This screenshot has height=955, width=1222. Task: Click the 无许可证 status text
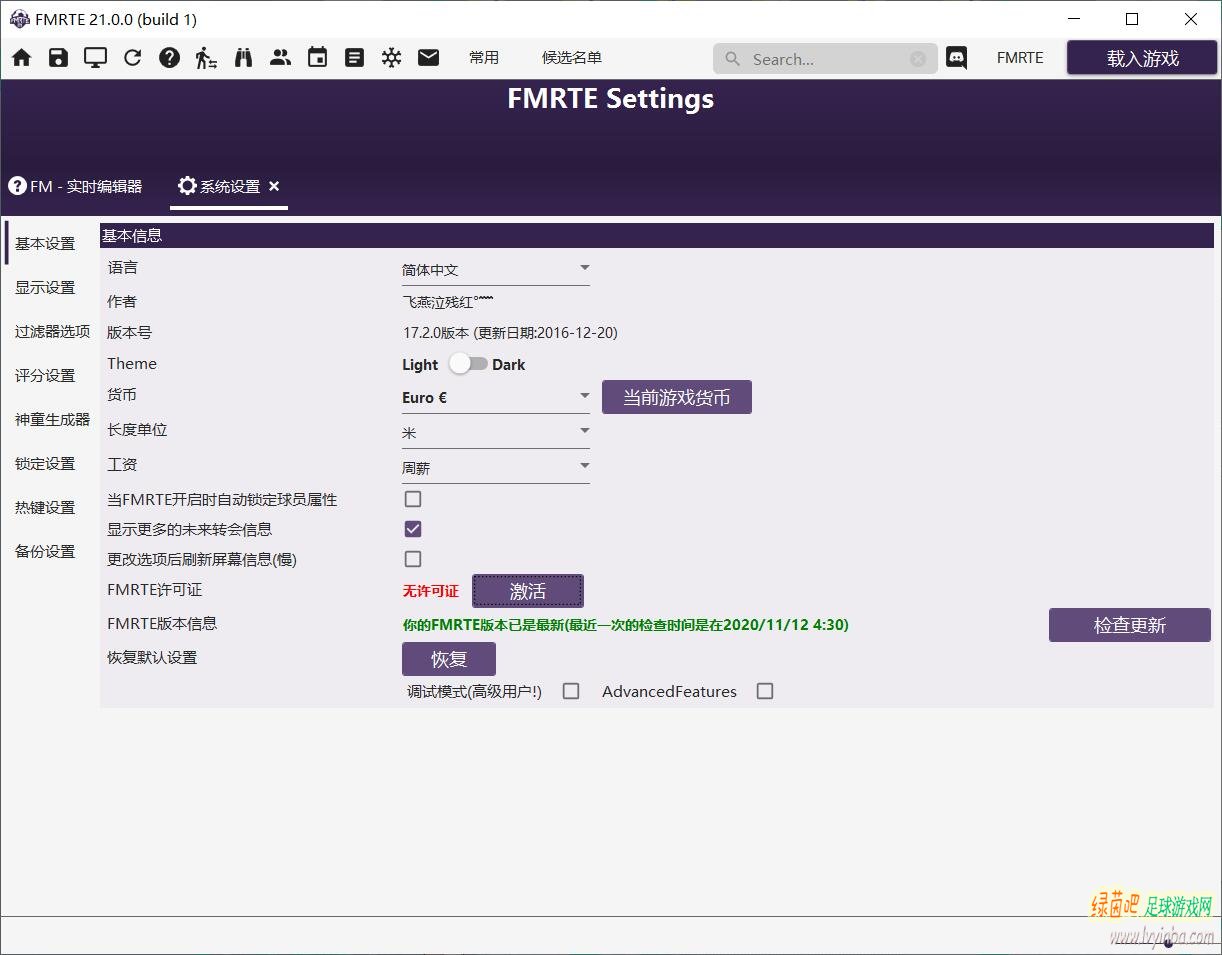(x=430, y=591)
